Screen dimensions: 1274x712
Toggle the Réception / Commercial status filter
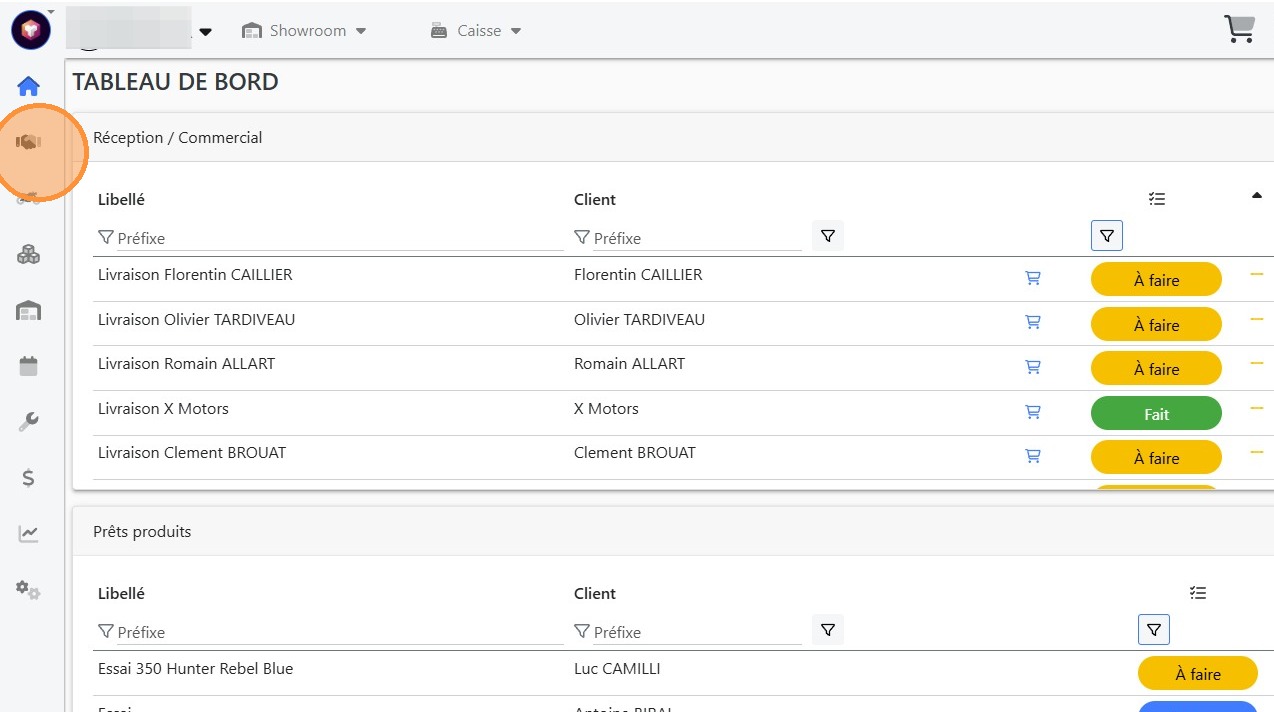pos(1106,236)
